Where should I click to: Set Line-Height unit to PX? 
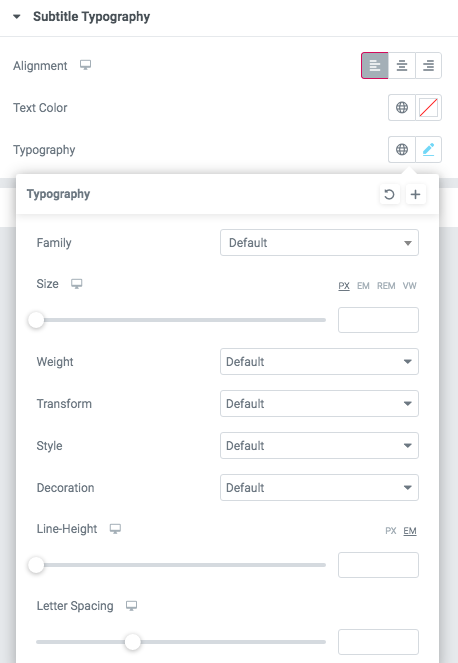click(x=391, y=531)
